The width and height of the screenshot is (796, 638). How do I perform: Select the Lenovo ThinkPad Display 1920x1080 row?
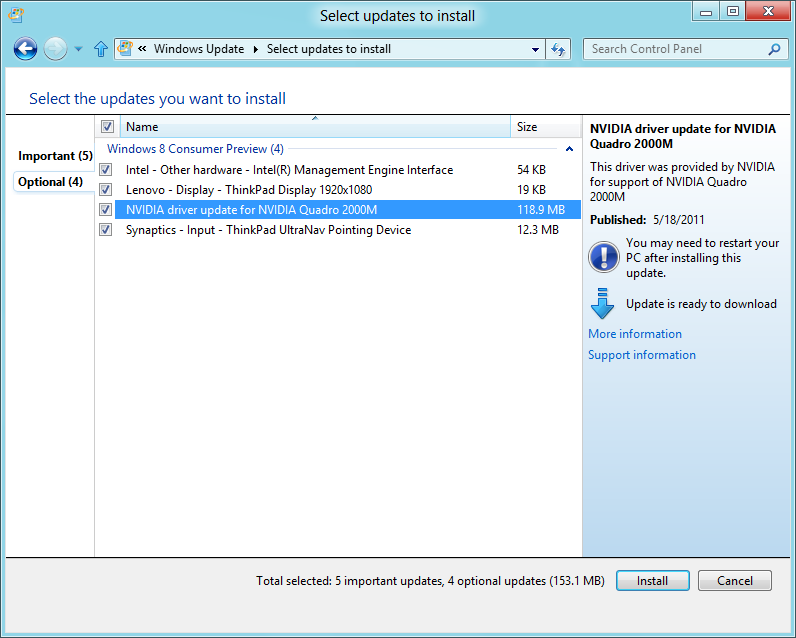348,189
